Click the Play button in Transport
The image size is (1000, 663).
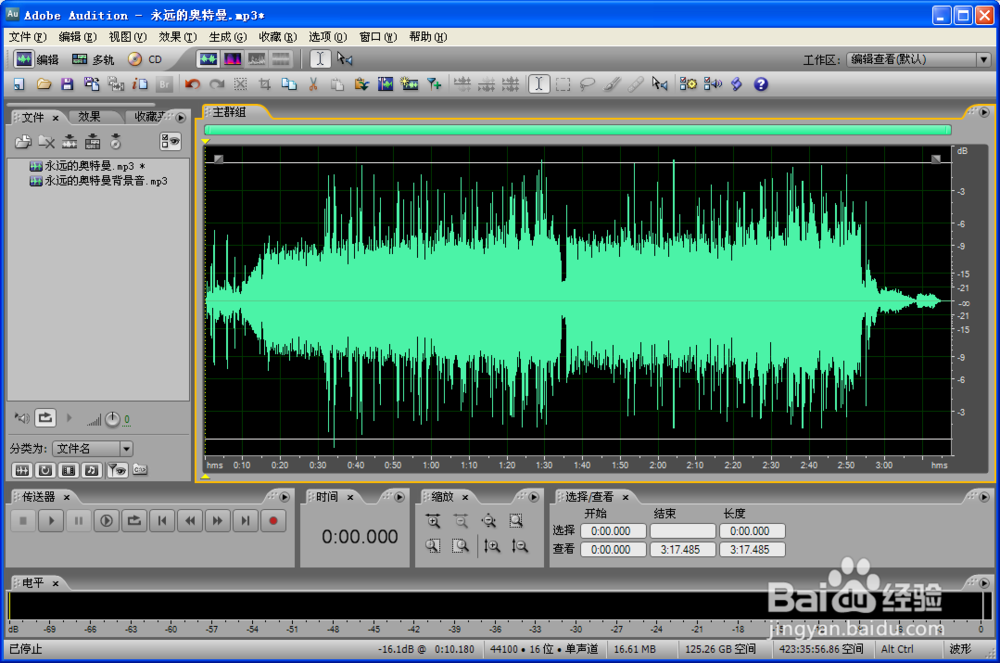[51, 521]
